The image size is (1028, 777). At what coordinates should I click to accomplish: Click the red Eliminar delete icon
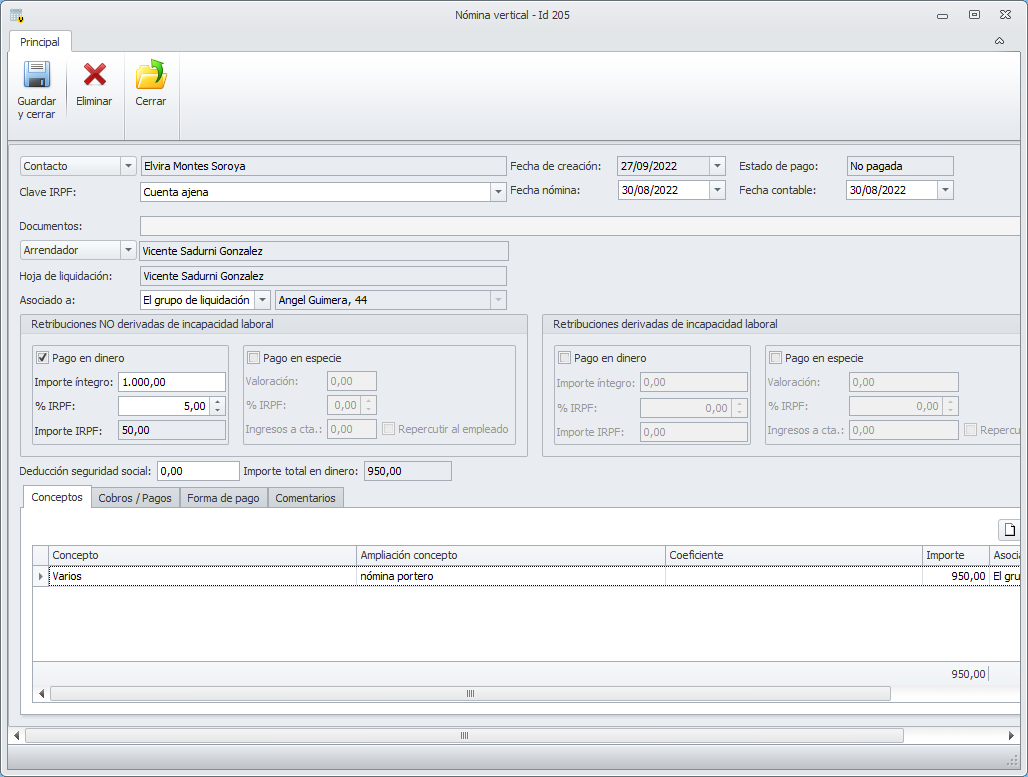tap(94, 76)
